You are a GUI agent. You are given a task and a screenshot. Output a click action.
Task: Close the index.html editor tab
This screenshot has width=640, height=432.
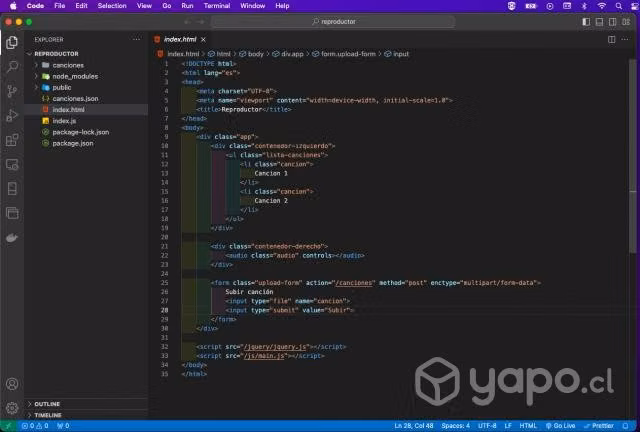tap(203, 40)
